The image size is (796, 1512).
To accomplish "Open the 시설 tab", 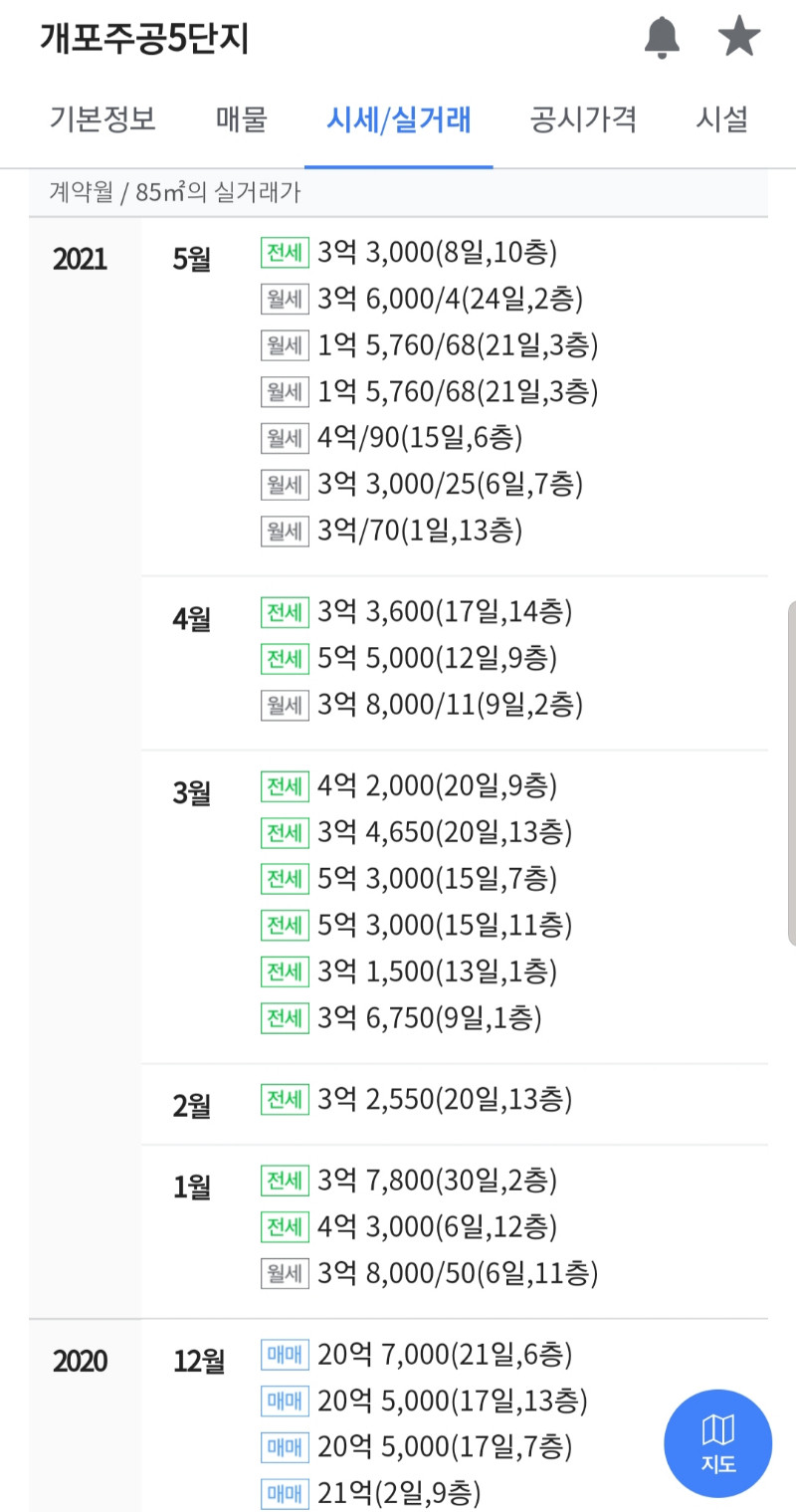I will click(x=721, y=120).
